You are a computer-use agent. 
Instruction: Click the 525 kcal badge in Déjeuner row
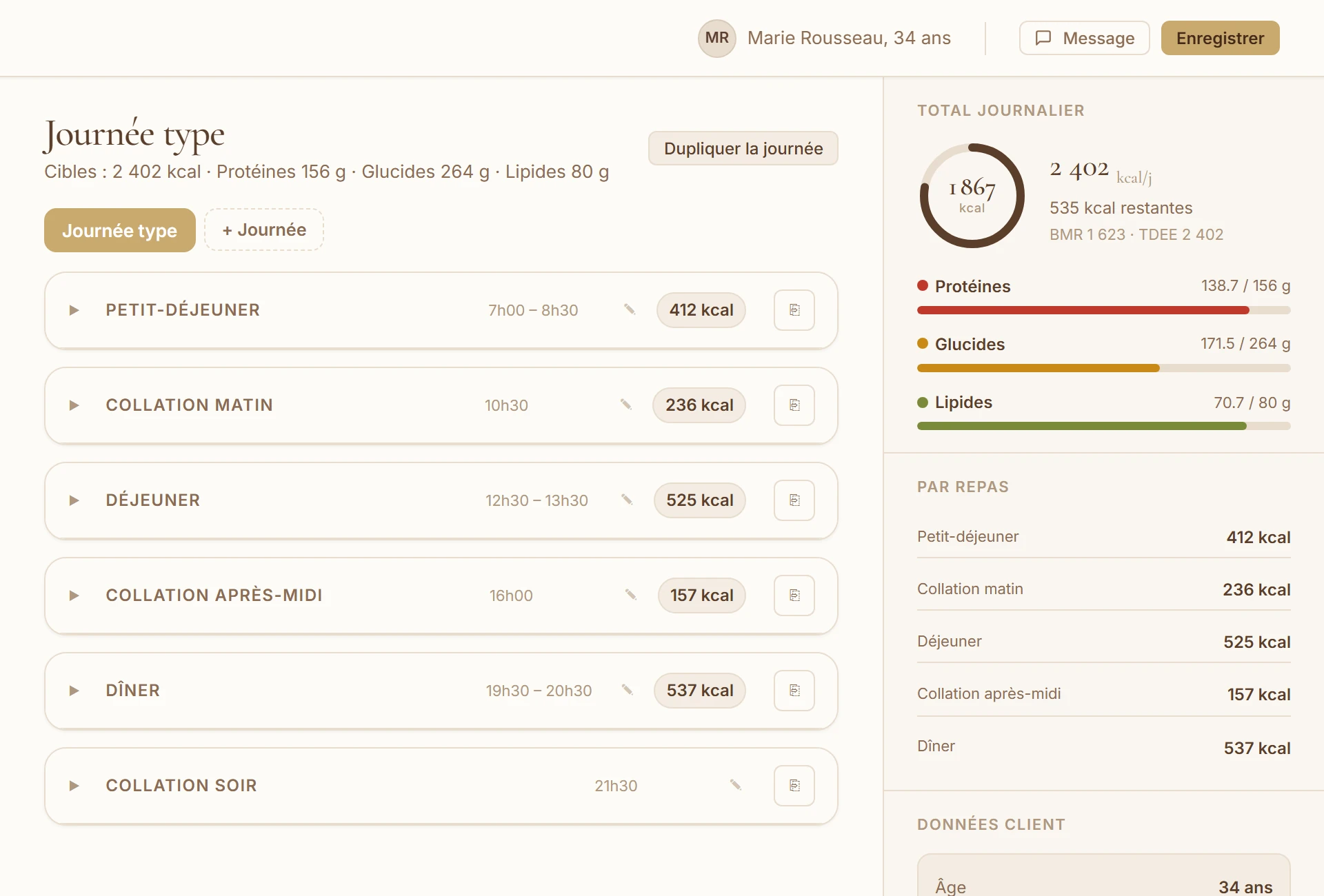click(700, 500)
